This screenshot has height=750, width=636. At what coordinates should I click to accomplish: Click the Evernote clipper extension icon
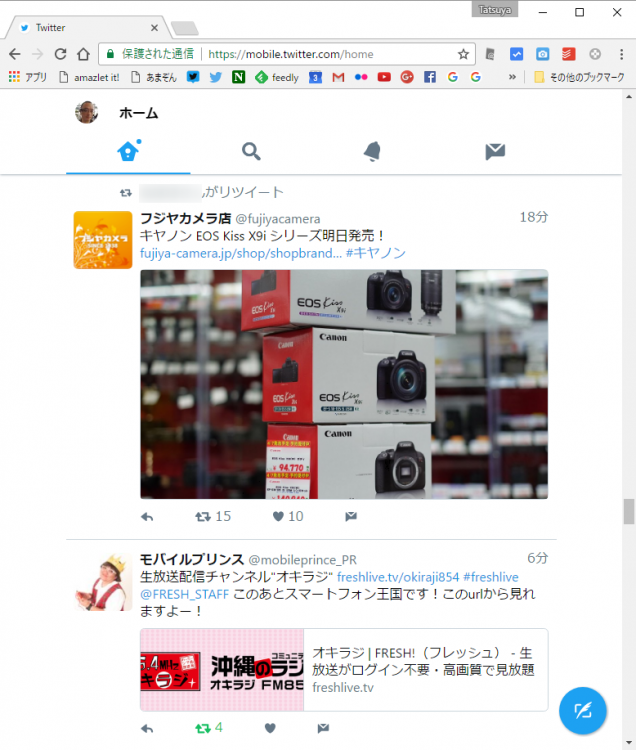point(490,54)
